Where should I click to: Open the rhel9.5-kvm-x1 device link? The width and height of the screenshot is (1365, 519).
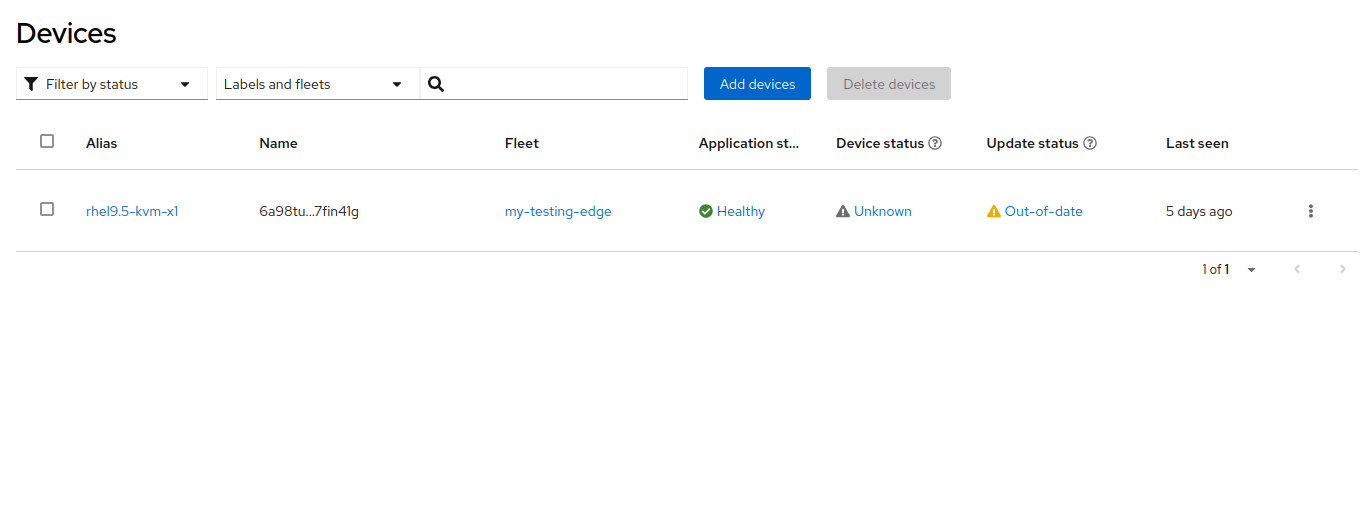click(x=132, y=211)
